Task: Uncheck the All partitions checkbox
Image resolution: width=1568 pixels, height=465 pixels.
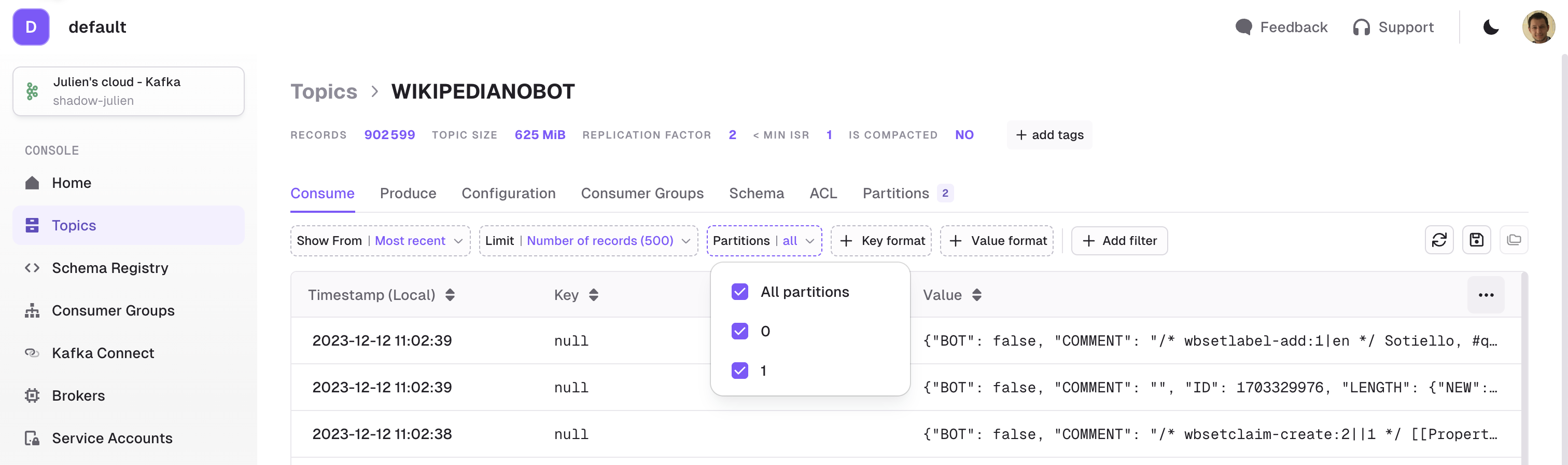Action: 739,292
